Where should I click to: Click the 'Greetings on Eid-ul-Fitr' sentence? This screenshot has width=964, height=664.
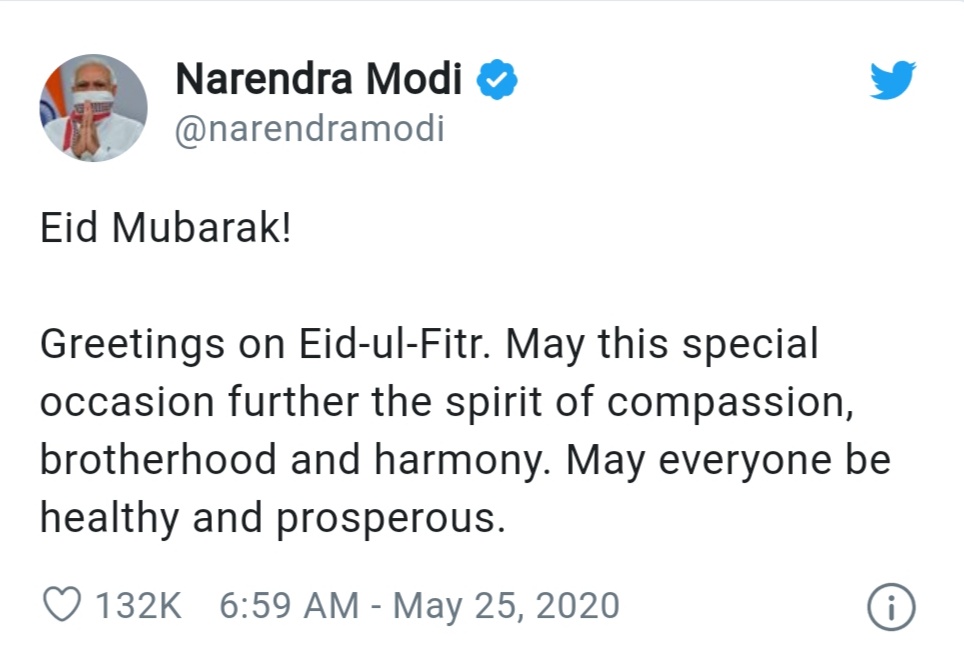point(266,344)
